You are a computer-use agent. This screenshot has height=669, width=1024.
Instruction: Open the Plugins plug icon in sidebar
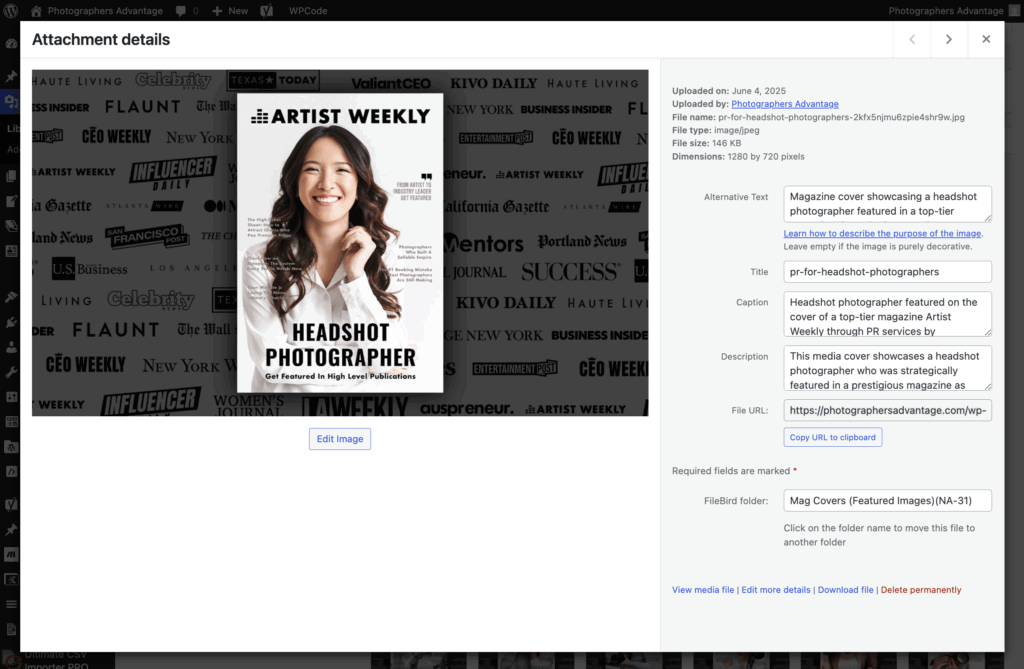(11, 322)
